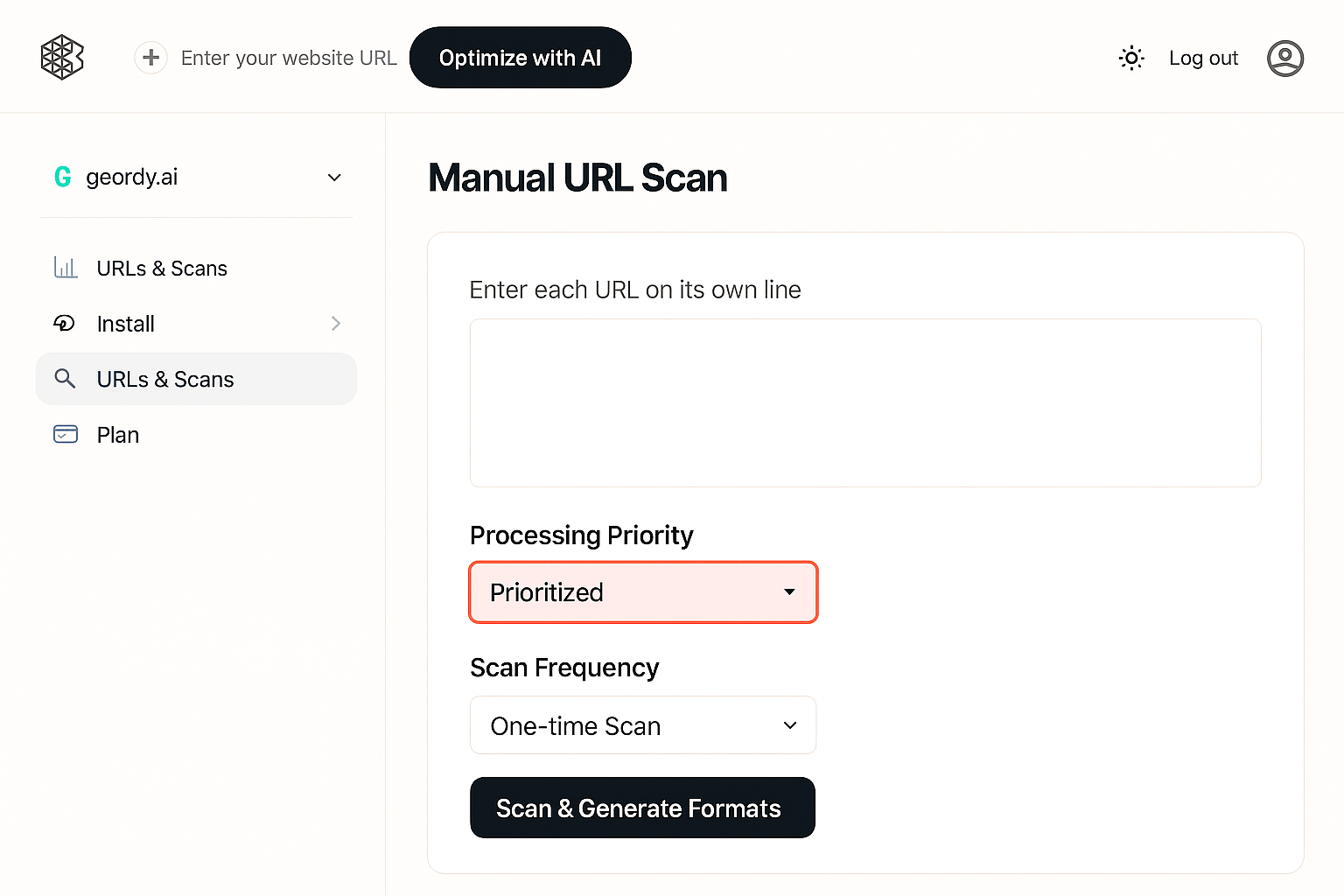Click the Enter your website URL field

coord(289,57)
